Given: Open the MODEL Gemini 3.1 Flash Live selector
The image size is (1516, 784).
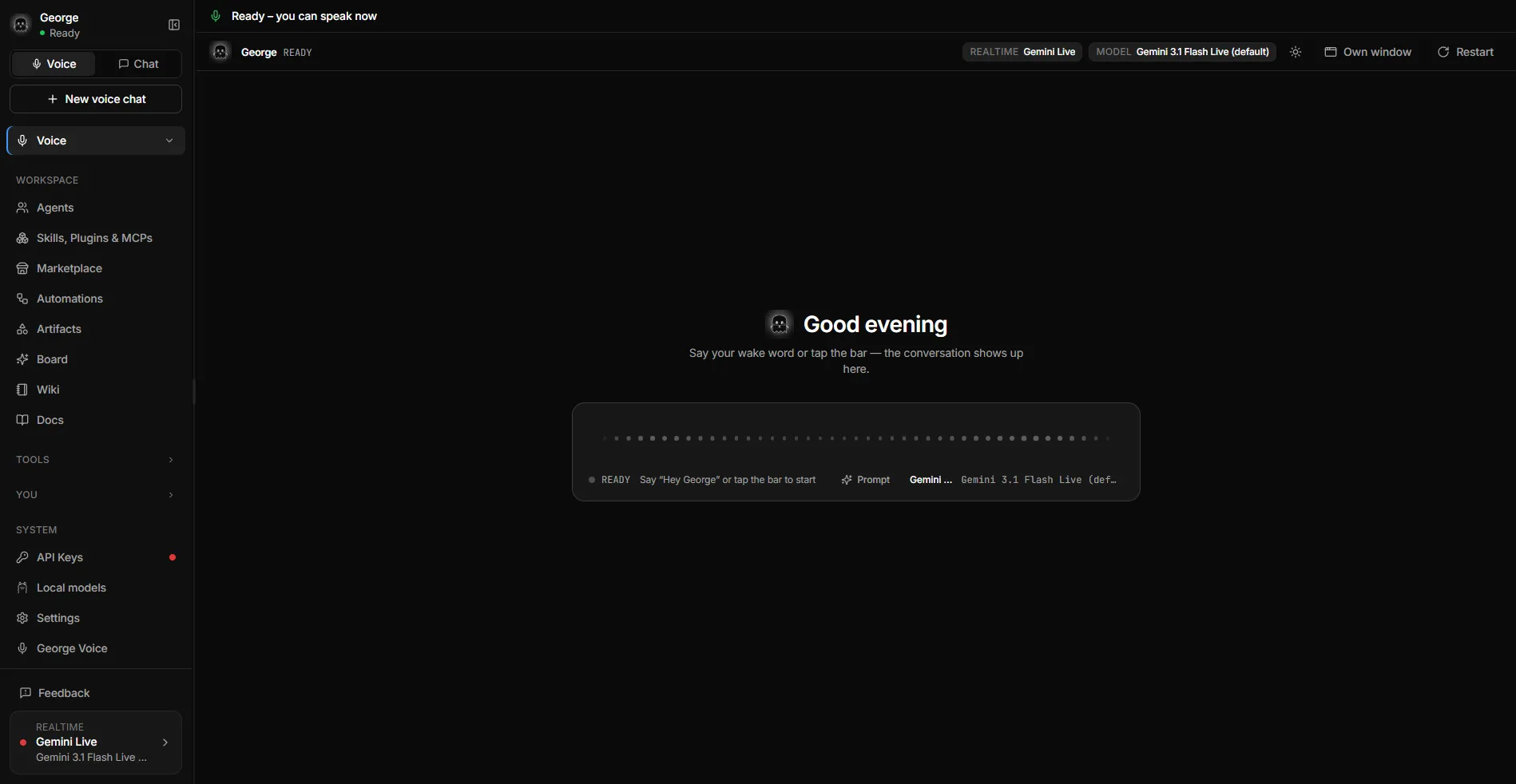Looking at the screenshot, I should [x=1182, y=52].
